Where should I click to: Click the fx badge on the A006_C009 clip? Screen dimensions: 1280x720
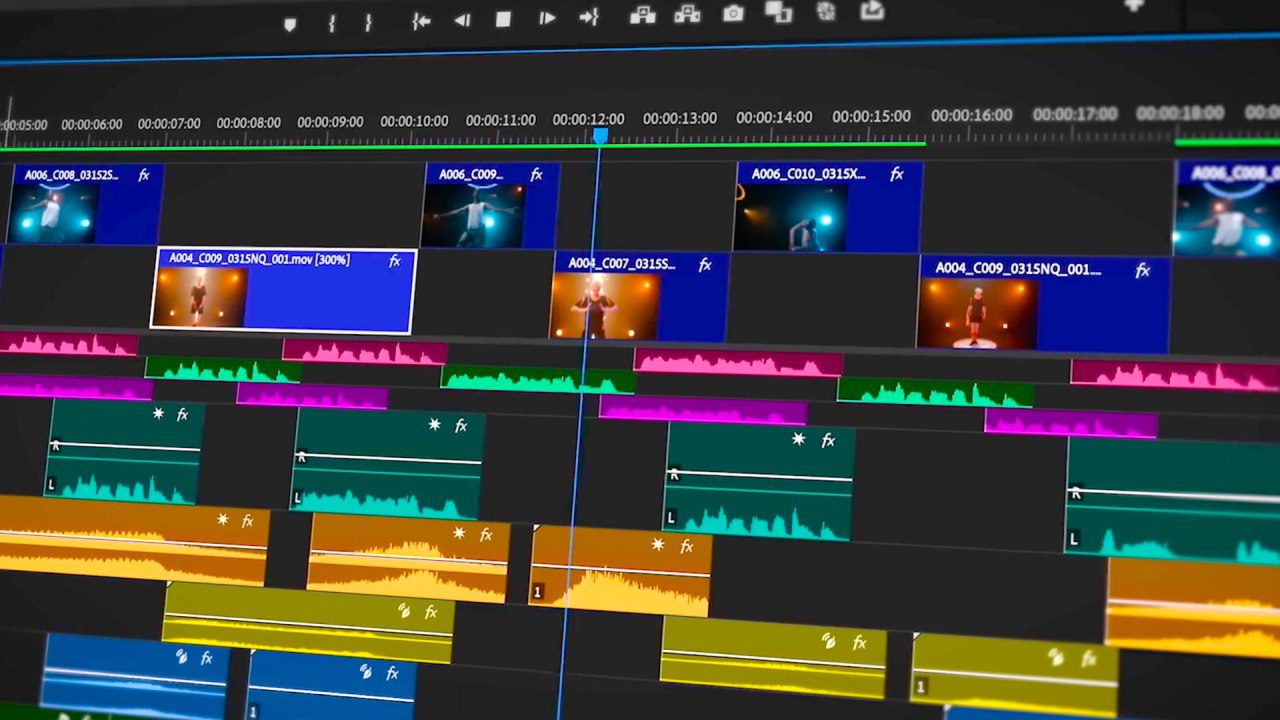pos(537,175)
